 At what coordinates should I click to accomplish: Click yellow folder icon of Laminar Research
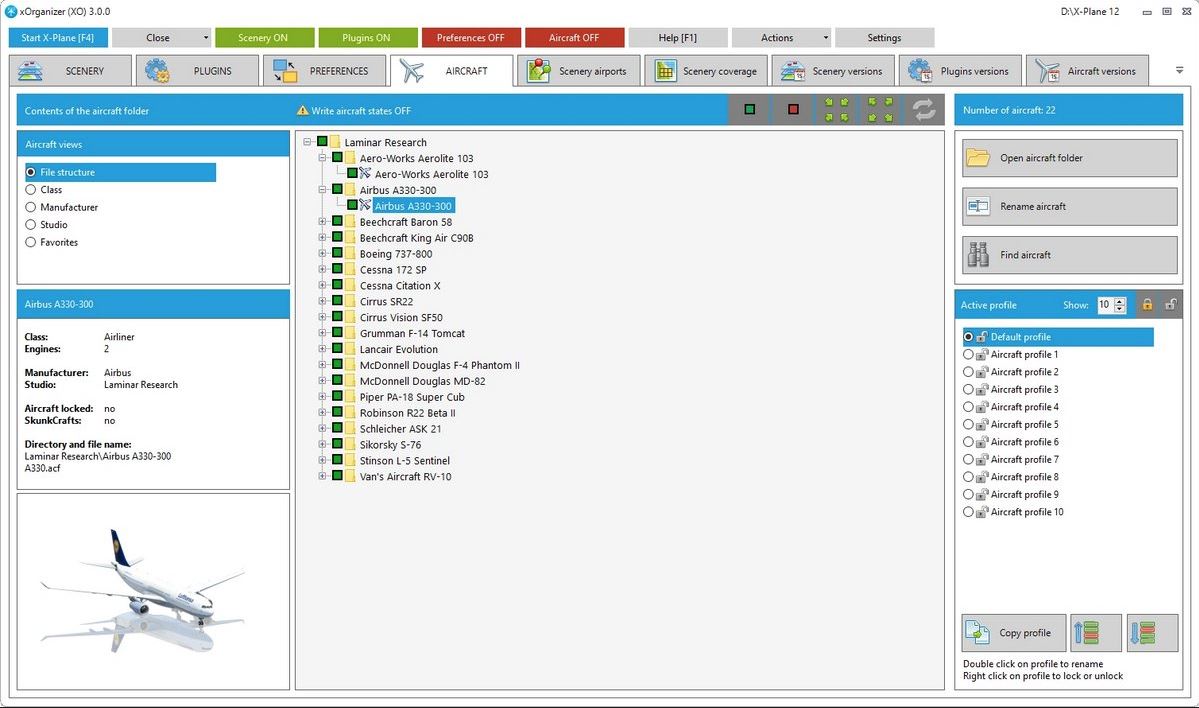(x=335, y=141)
